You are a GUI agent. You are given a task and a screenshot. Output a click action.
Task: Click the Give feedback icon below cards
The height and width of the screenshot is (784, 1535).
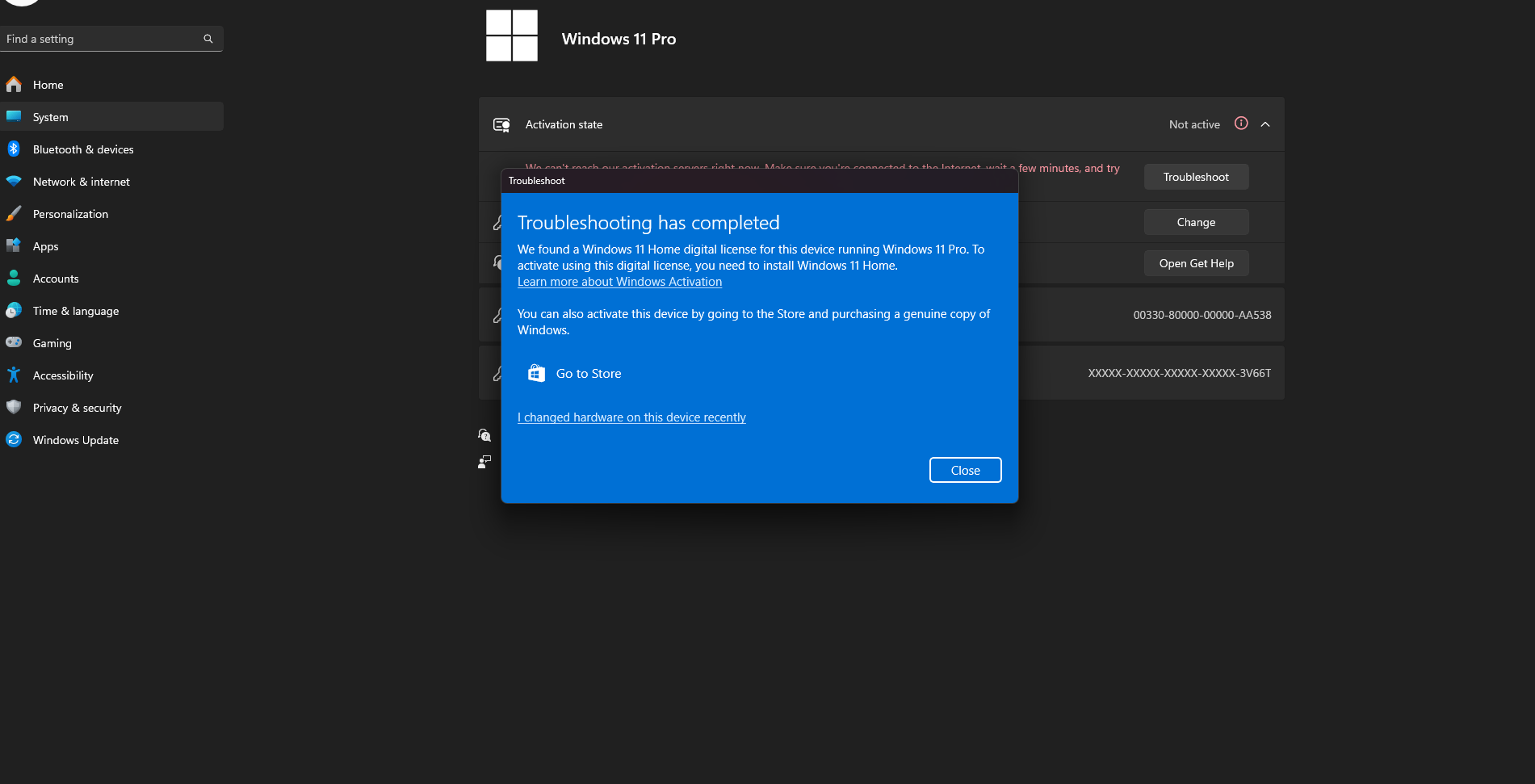tap(484, 462)
